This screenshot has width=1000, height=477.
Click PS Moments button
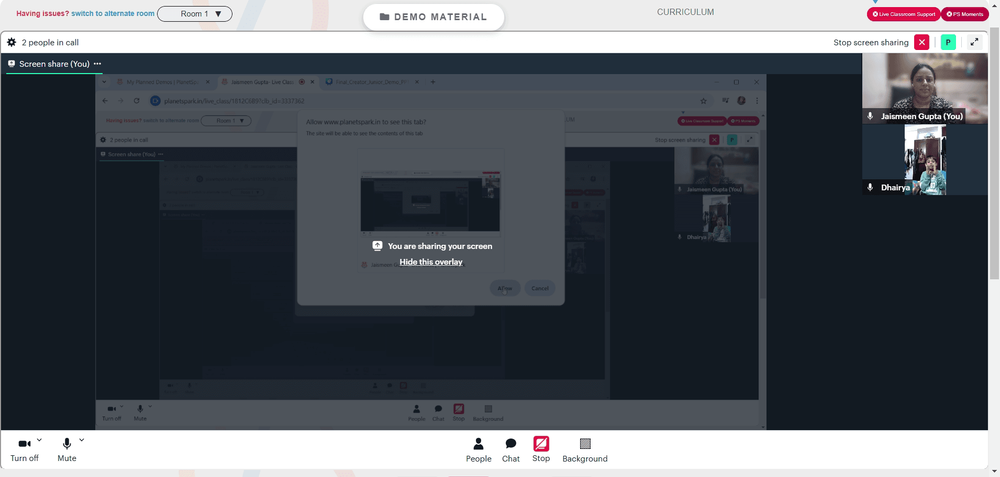pyautogui.click(x=964, y=13)
